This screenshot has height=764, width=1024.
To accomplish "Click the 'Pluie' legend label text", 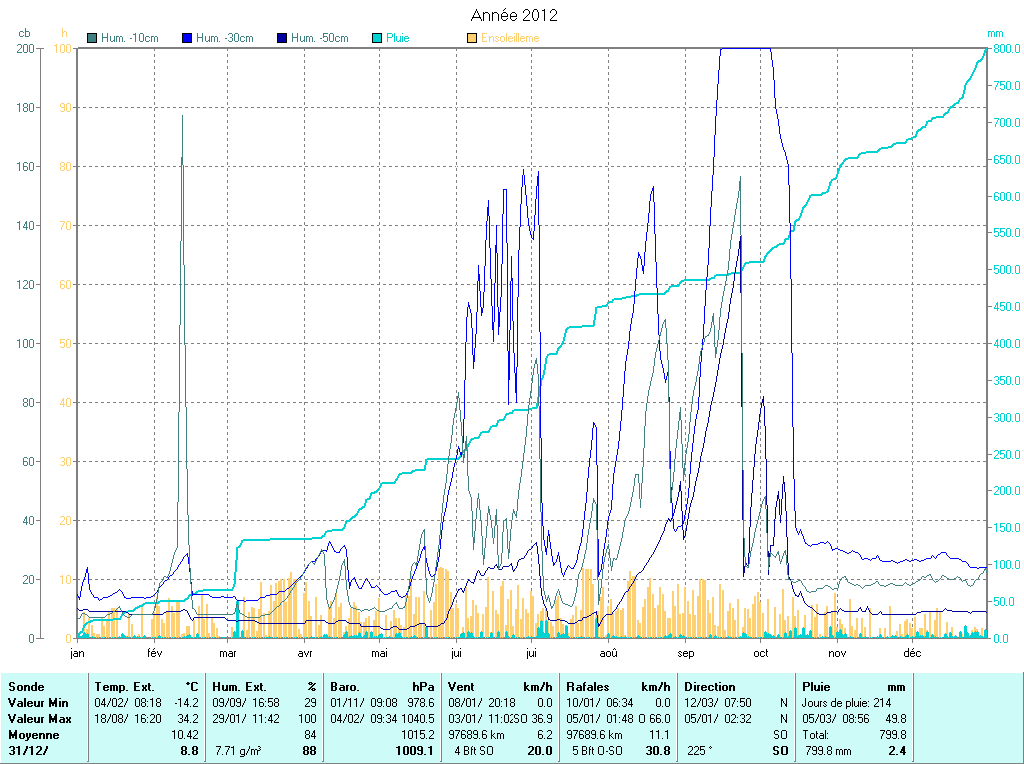I will click(398, 38).
